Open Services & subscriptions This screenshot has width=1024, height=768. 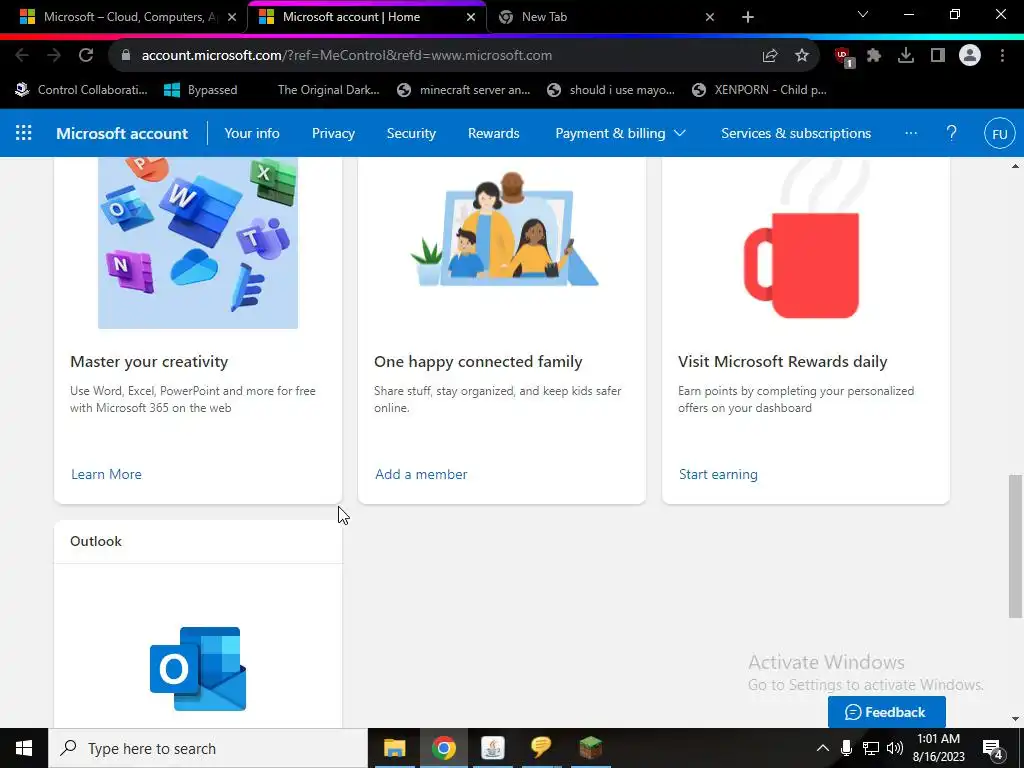tap(796, 133)
